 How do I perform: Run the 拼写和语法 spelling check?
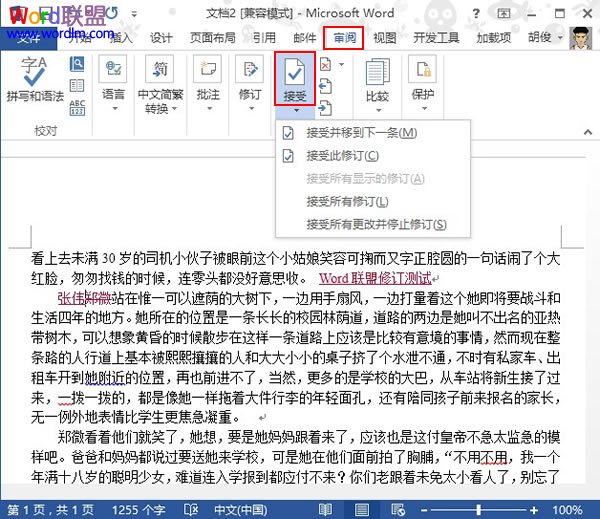[x=35, y=79]
